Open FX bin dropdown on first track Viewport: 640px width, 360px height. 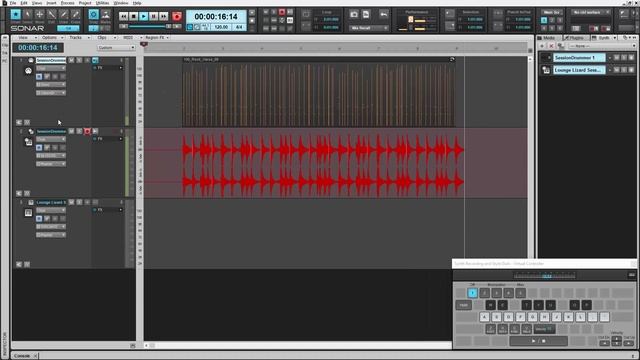tap(121, 68)
